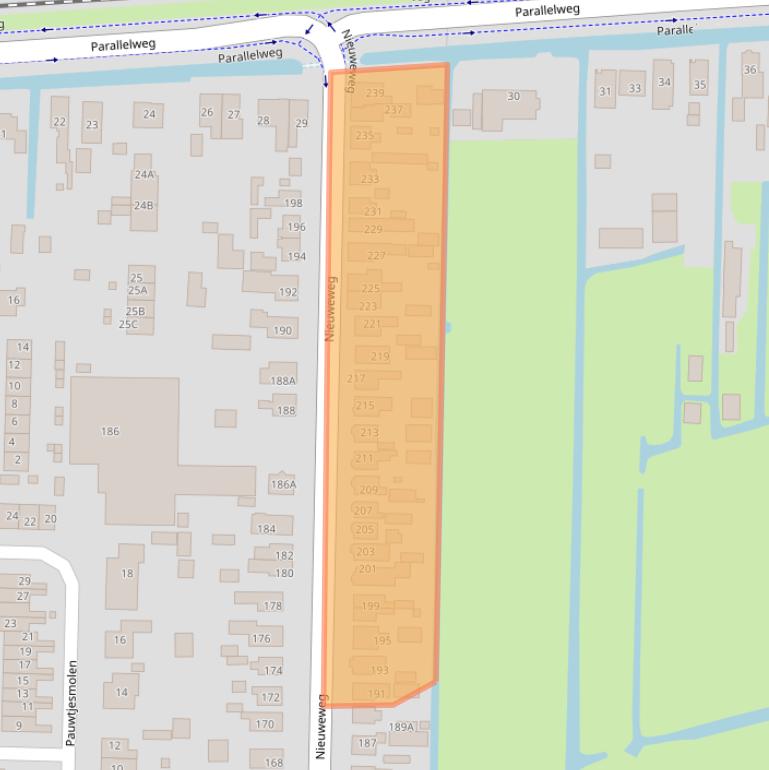This screenshot has height=770, width=769.
Task: Click house number 191 in orange zone
Action: click(376, 693)
